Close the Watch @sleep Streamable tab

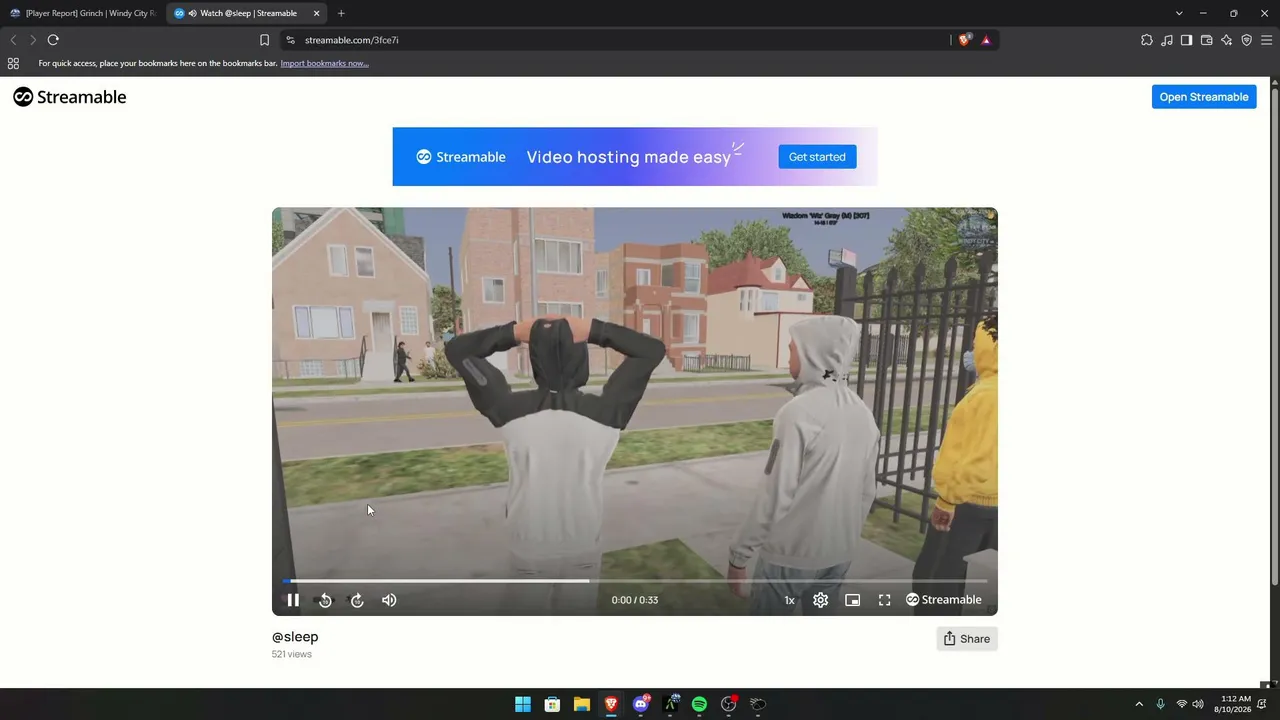click(316, 13)
